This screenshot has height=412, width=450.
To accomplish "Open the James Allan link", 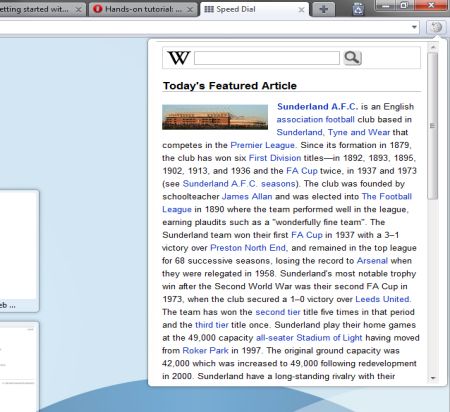I will (x=247, y=196).
